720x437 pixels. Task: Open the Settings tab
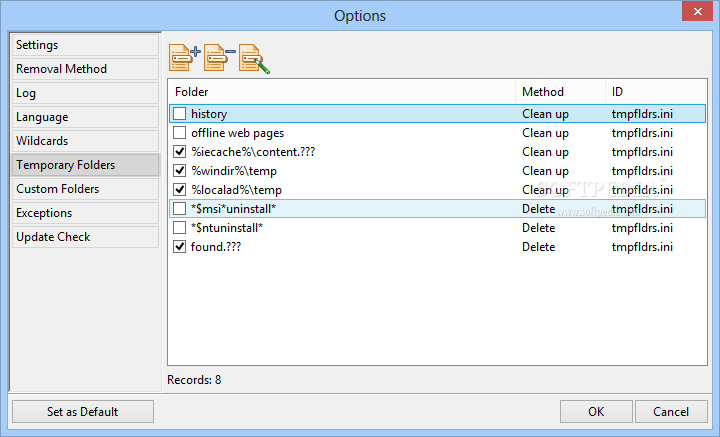(84, 45)
